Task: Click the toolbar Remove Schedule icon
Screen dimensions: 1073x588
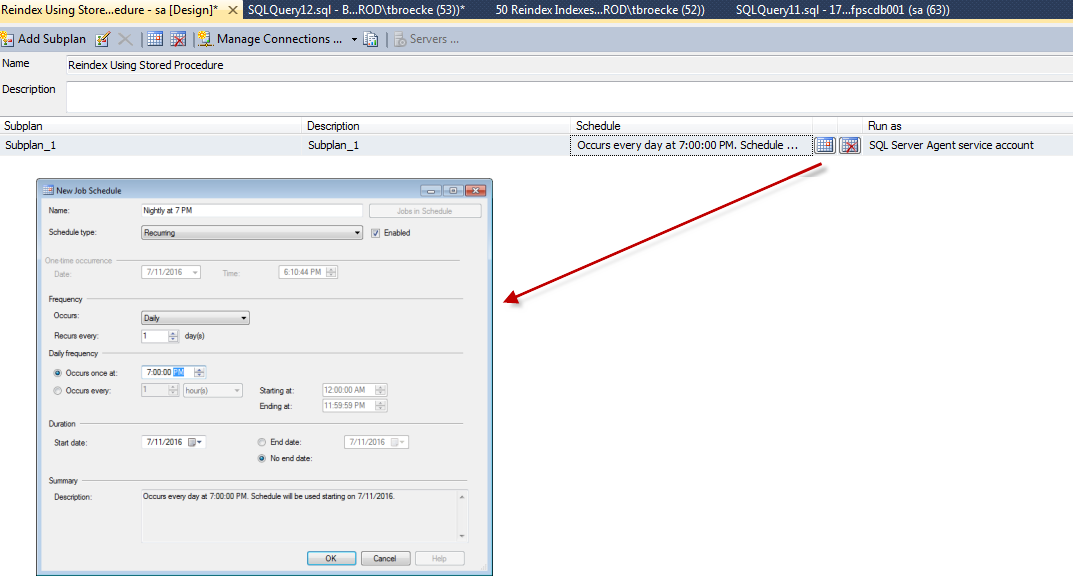Action: pos(178,39)
